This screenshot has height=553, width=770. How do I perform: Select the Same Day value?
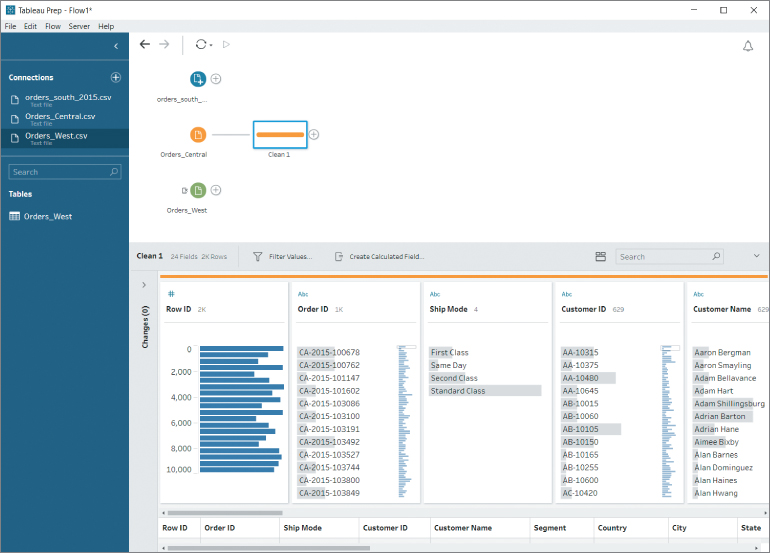448,365
